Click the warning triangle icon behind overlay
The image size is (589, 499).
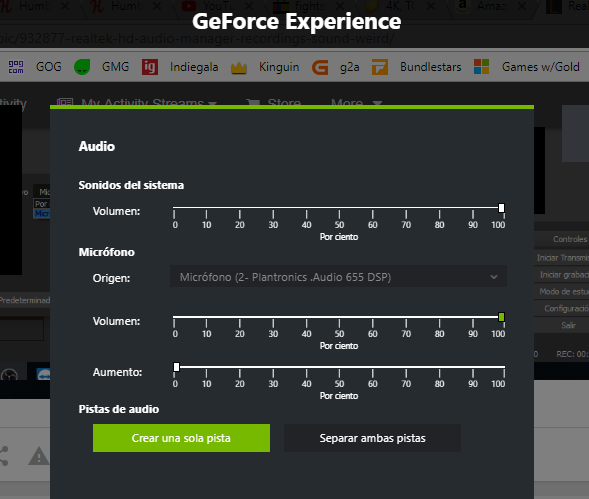(39, 456)
